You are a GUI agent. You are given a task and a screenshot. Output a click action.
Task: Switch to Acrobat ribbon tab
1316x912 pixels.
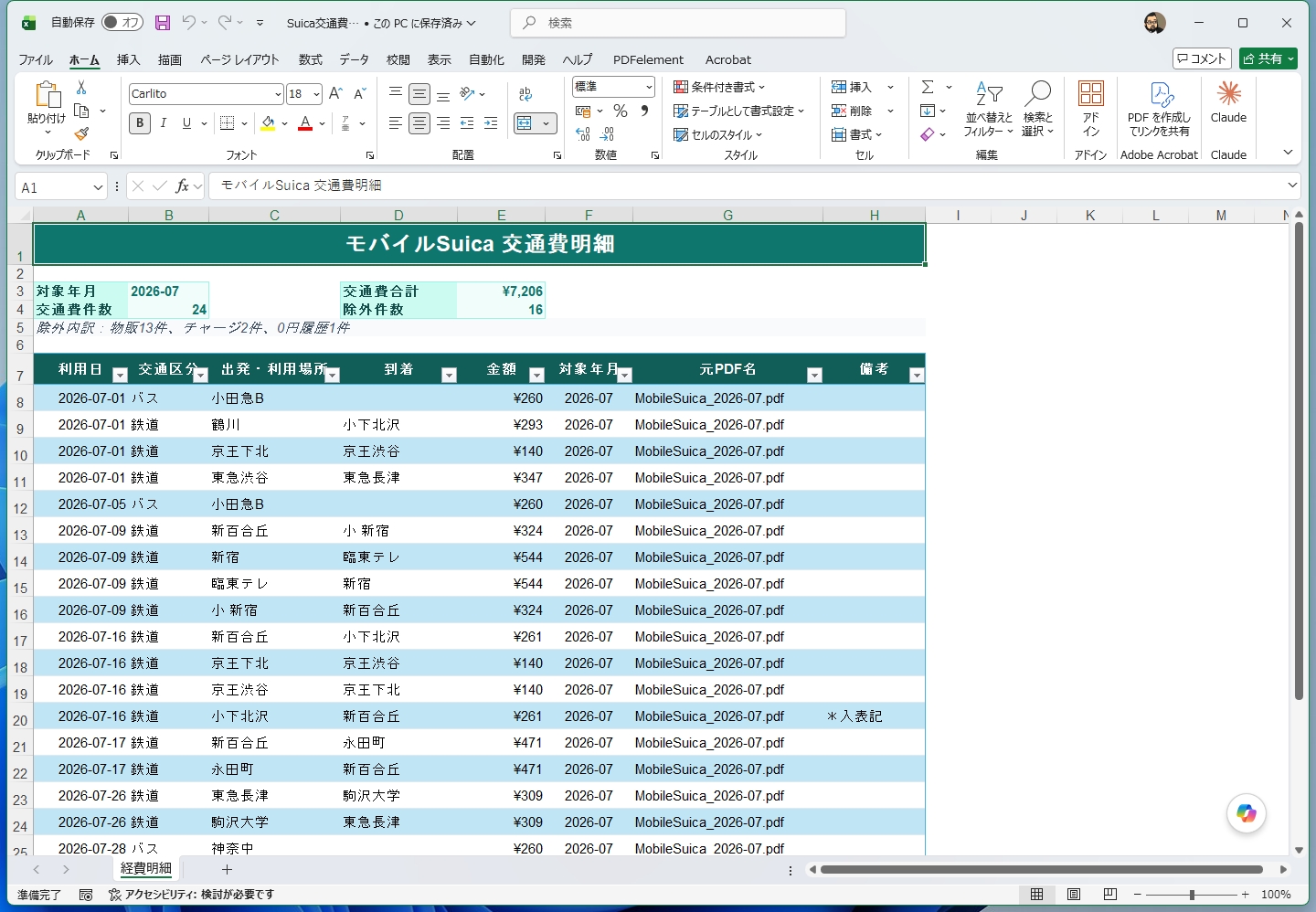(x=728, y=59)
